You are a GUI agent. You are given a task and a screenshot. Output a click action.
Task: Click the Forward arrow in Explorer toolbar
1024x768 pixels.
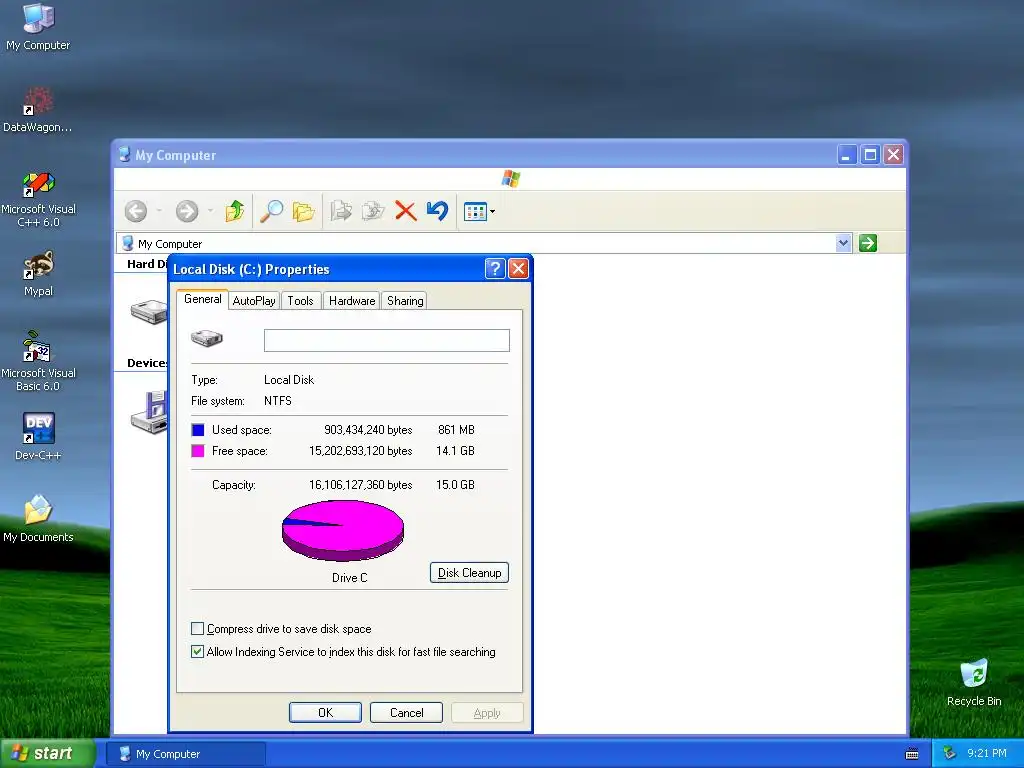tap(187, 211)
